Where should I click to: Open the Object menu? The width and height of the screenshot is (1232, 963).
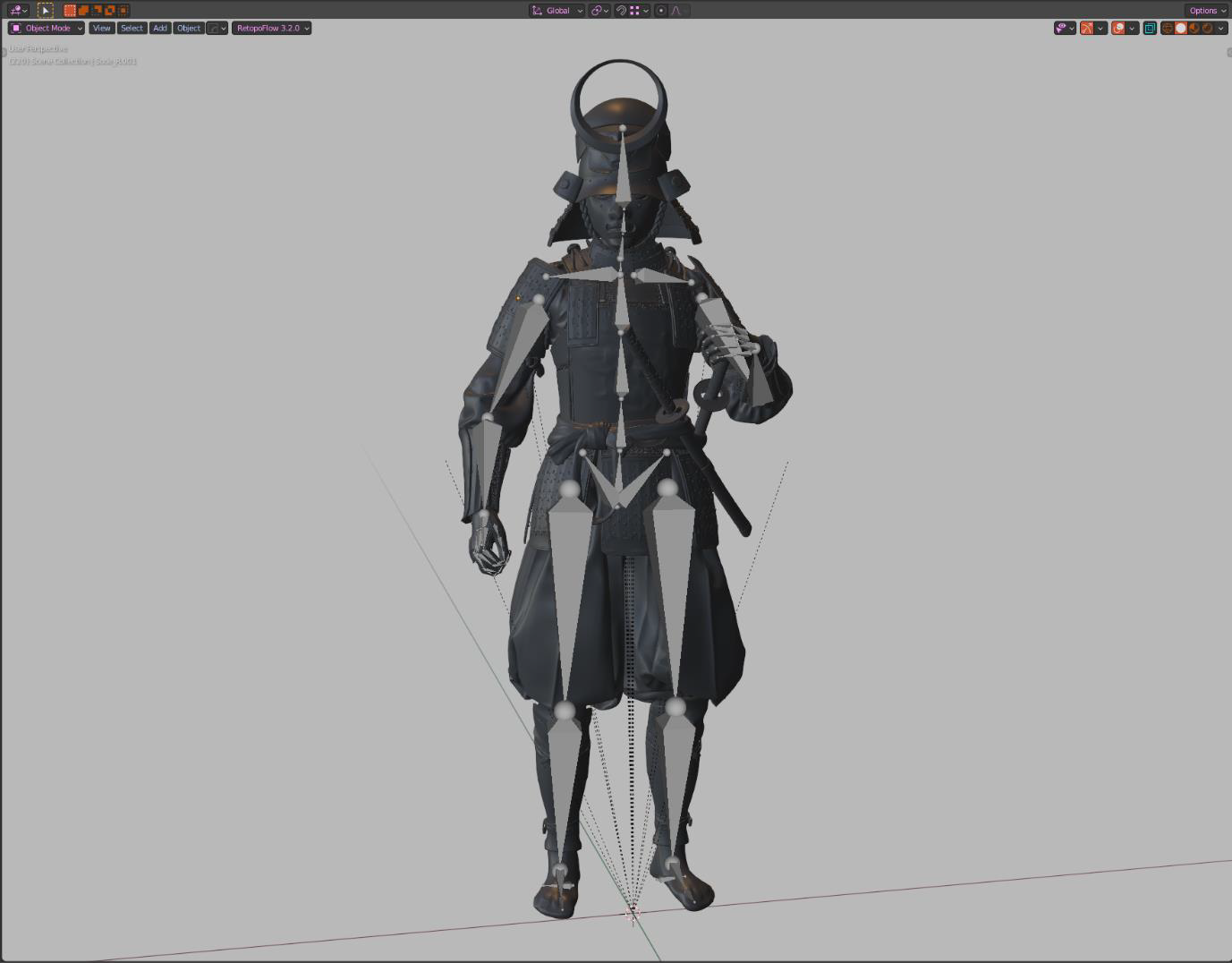click(x=188, y=28)
